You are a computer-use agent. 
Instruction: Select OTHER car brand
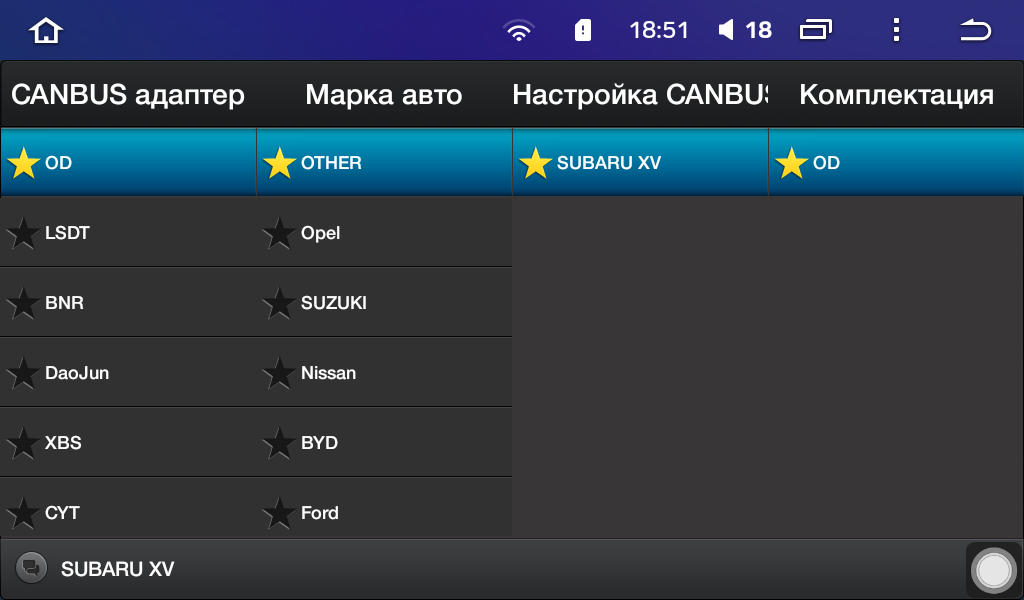[384, 163]
